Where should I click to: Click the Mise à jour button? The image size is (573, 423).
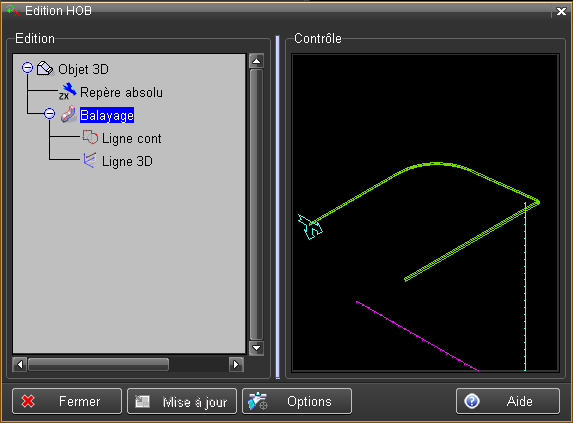pos(182,401)
